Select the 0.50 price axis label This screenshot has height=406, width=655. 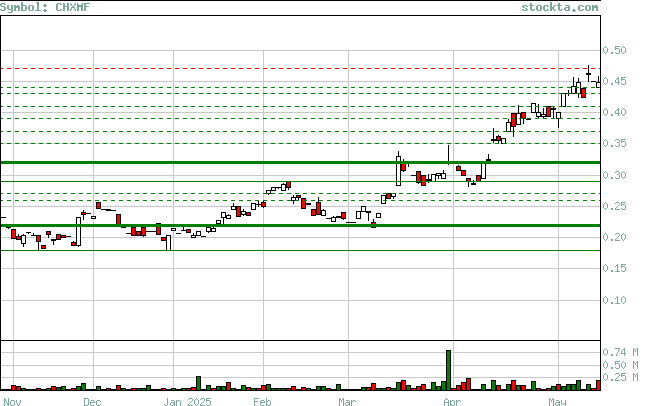pyautogui.click(x=614, y=50)
